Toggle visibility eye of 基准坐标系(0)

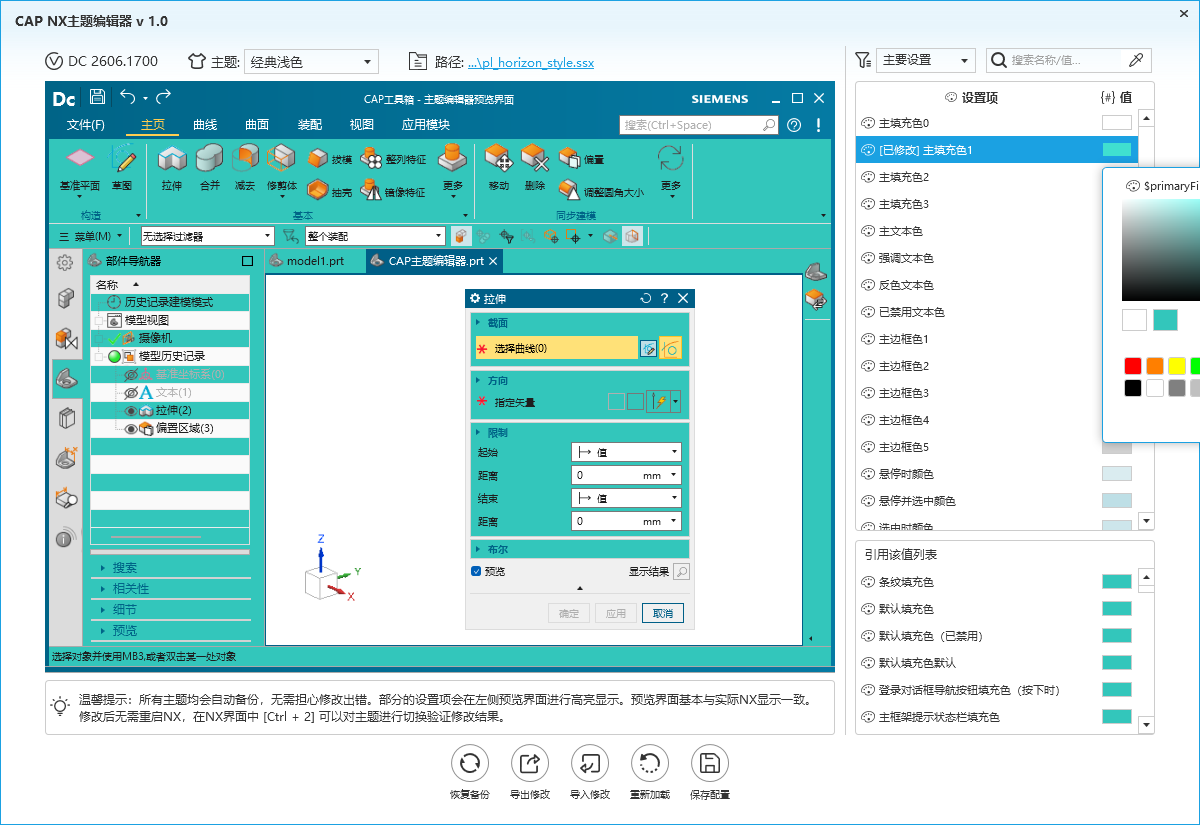(x=131, y=374)
